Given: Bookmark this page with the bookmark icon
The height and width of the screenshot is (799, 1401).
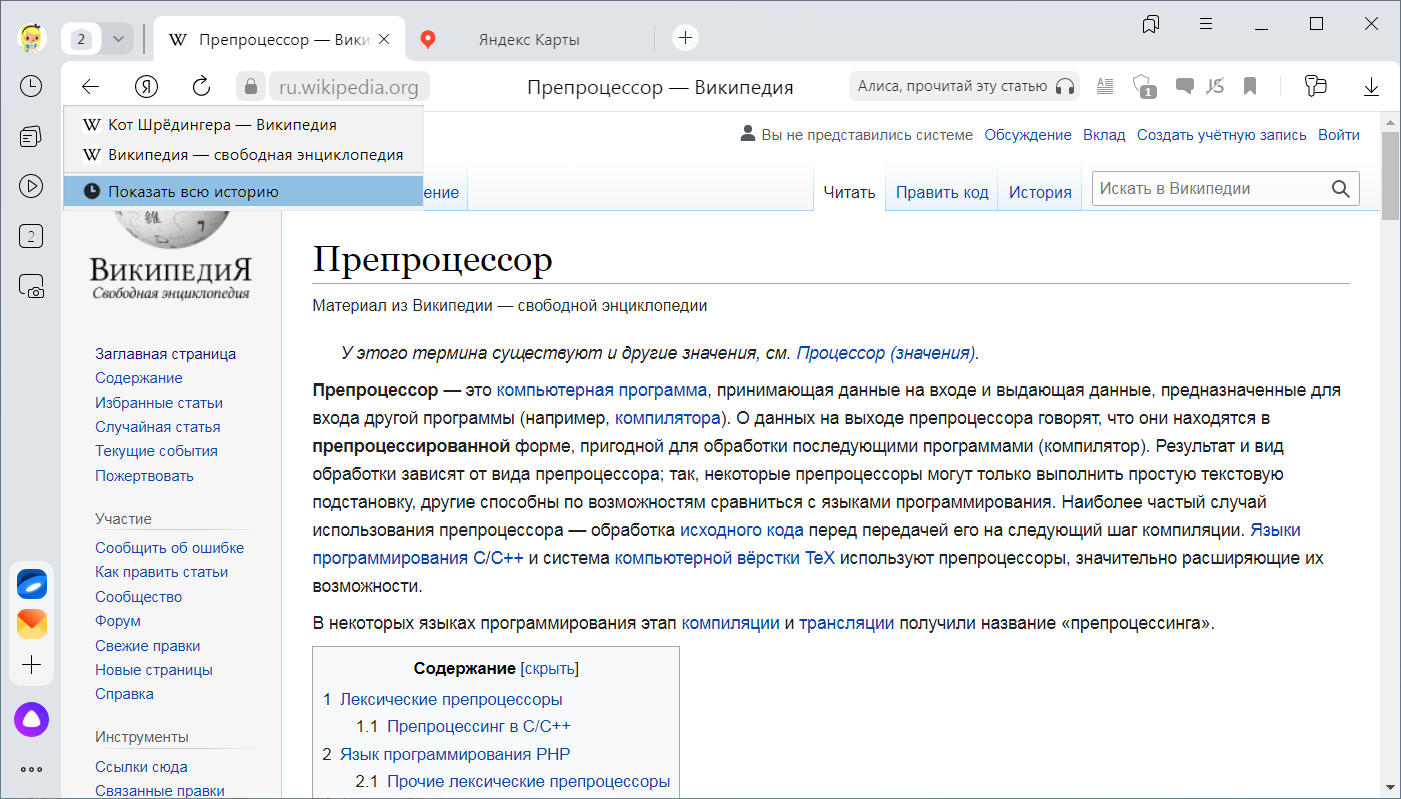Looking at the screenshot, I should click(x=1250, y=86).
